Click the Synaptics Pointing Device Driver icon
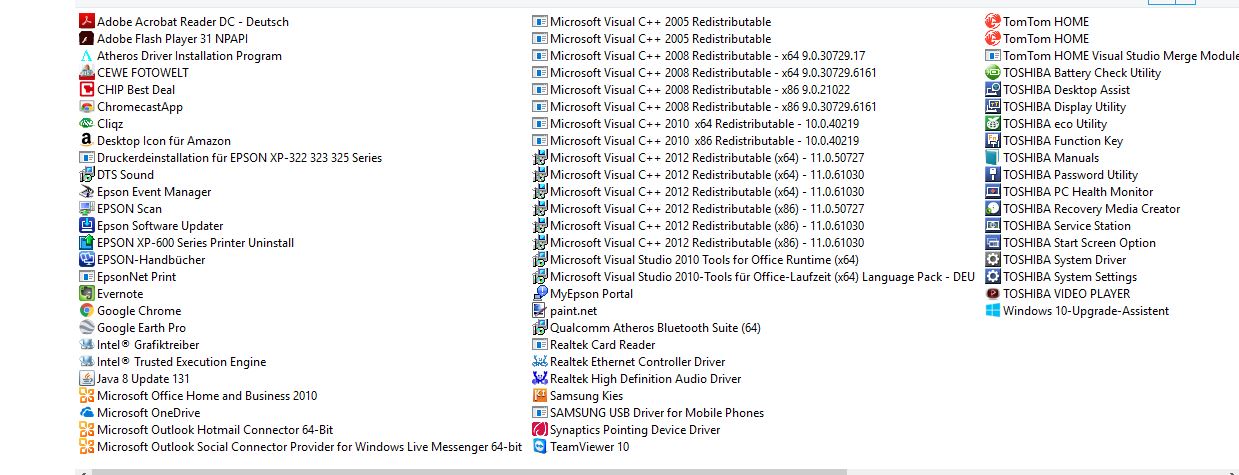Viewport: 1239px width, 475px height. coord(540,429)
